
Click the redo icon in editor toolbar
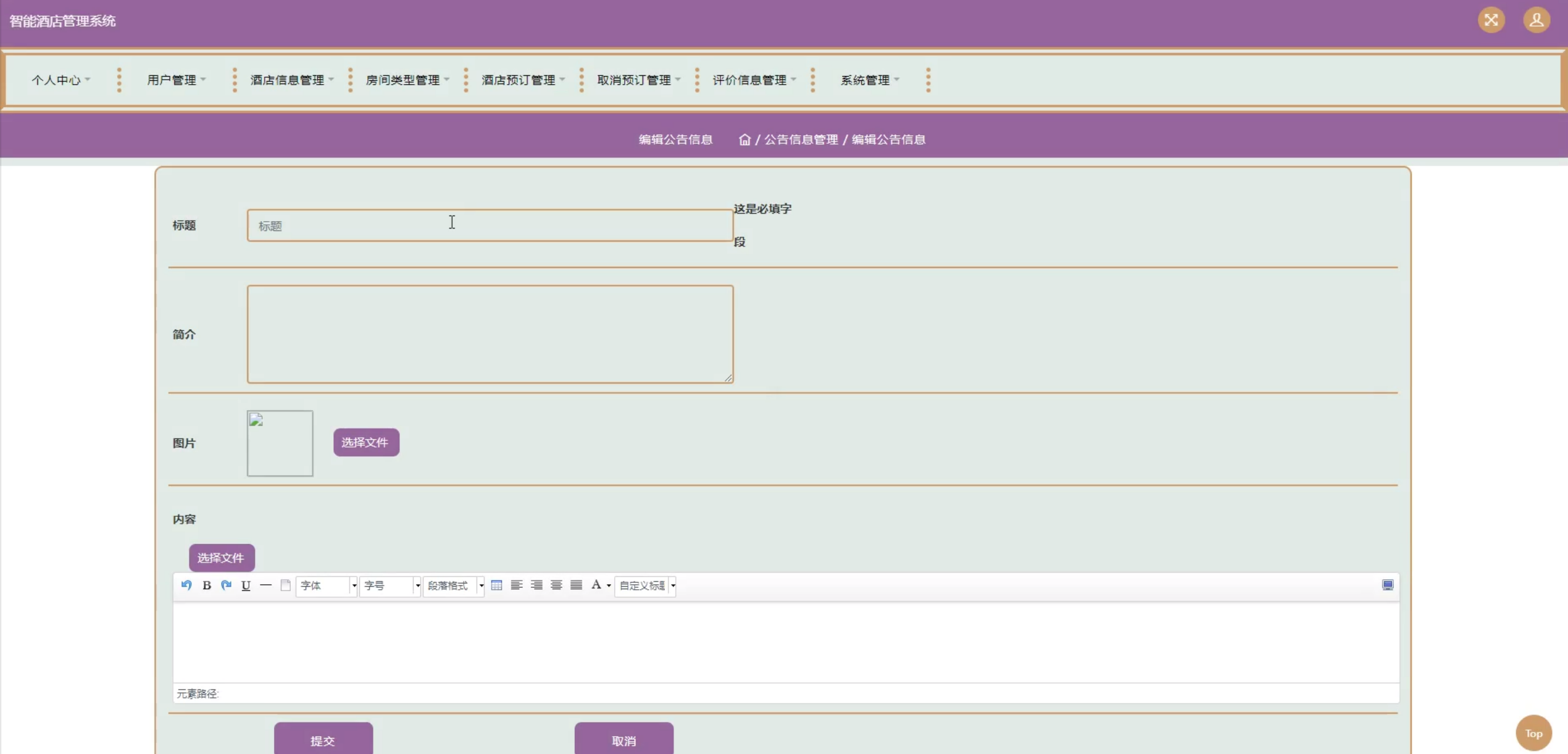[227, 585]
